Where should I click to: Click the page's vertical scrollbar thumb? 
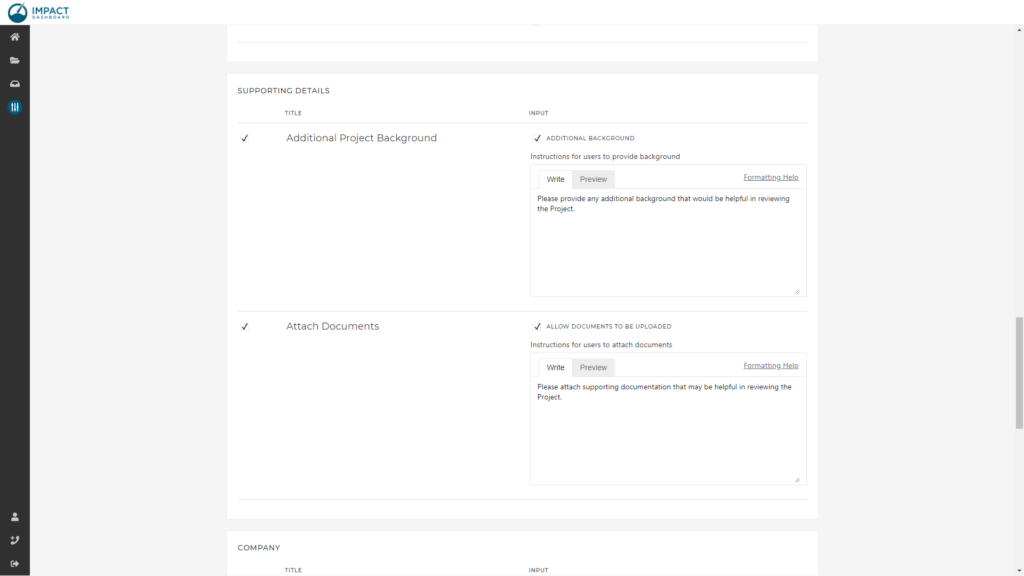(1019, 372)
